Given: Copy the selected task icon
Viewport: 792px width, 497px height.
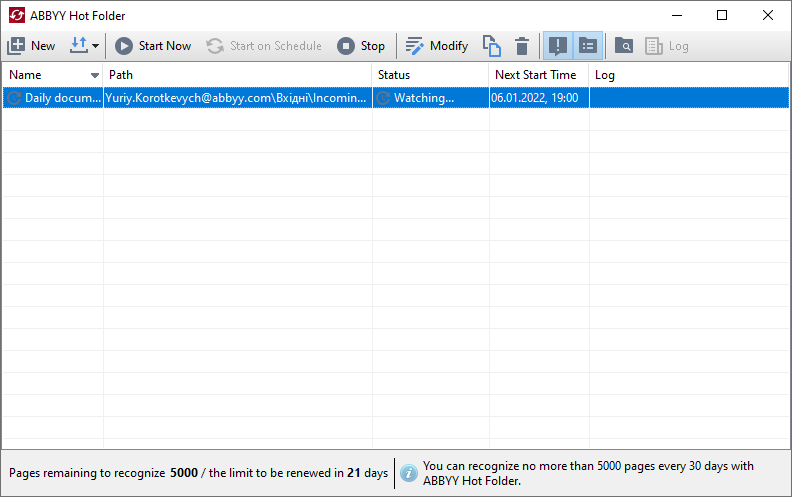Looking at the screenshot, I should pyautogui.click(x=491, y=46).
